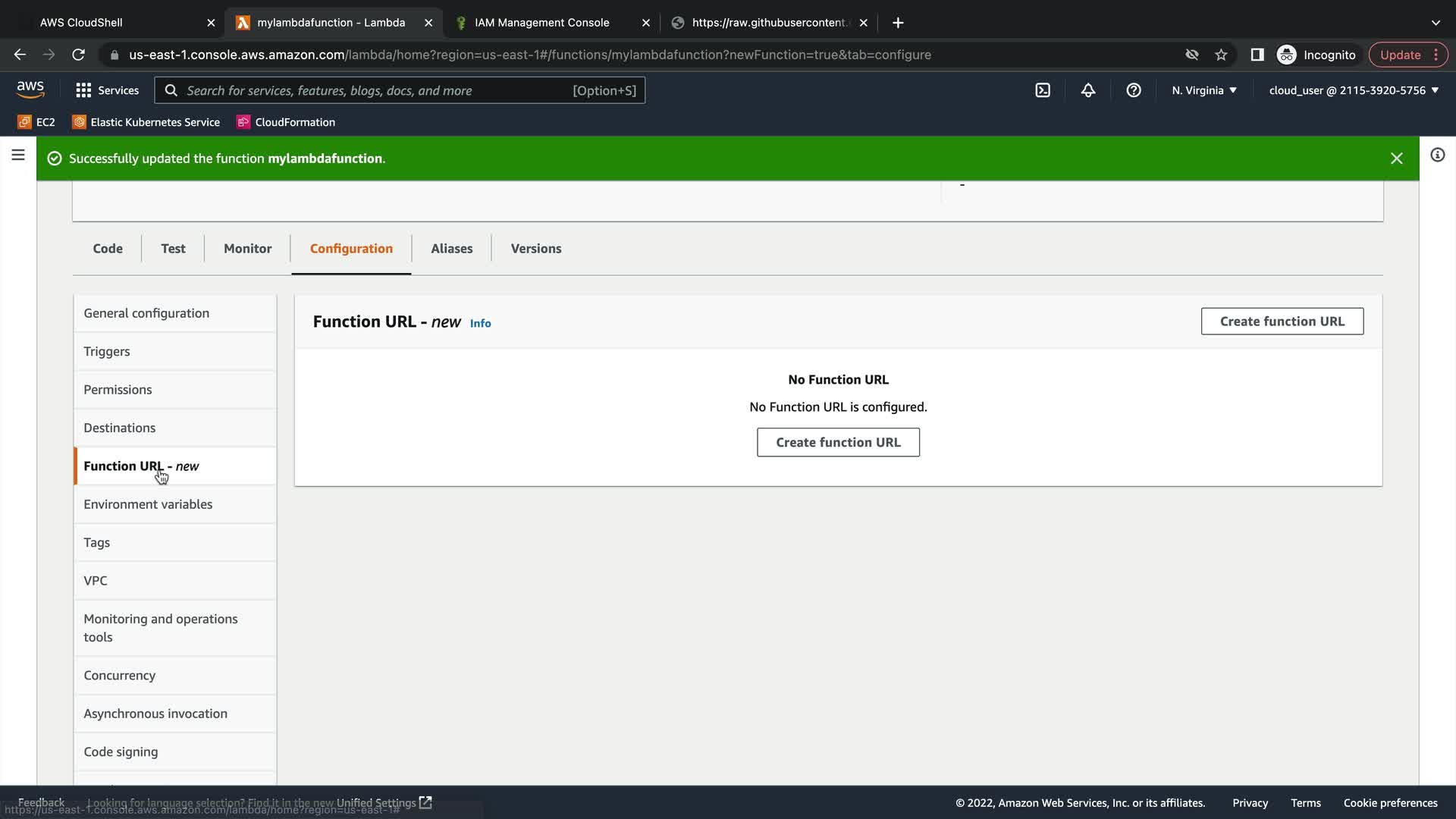Dismiss the green success banner
1456x819 pixels.
pyautogui.click(x=1396, y=158)
